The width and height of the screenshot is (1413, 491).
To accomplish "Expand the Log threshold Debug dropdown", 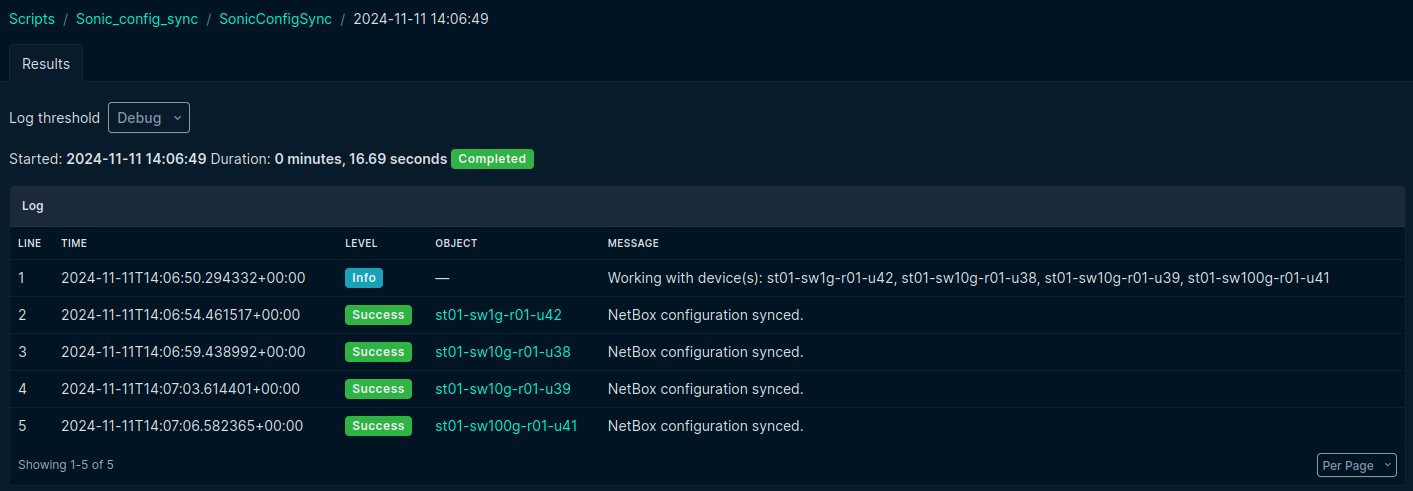I will (x=148, y=118).
